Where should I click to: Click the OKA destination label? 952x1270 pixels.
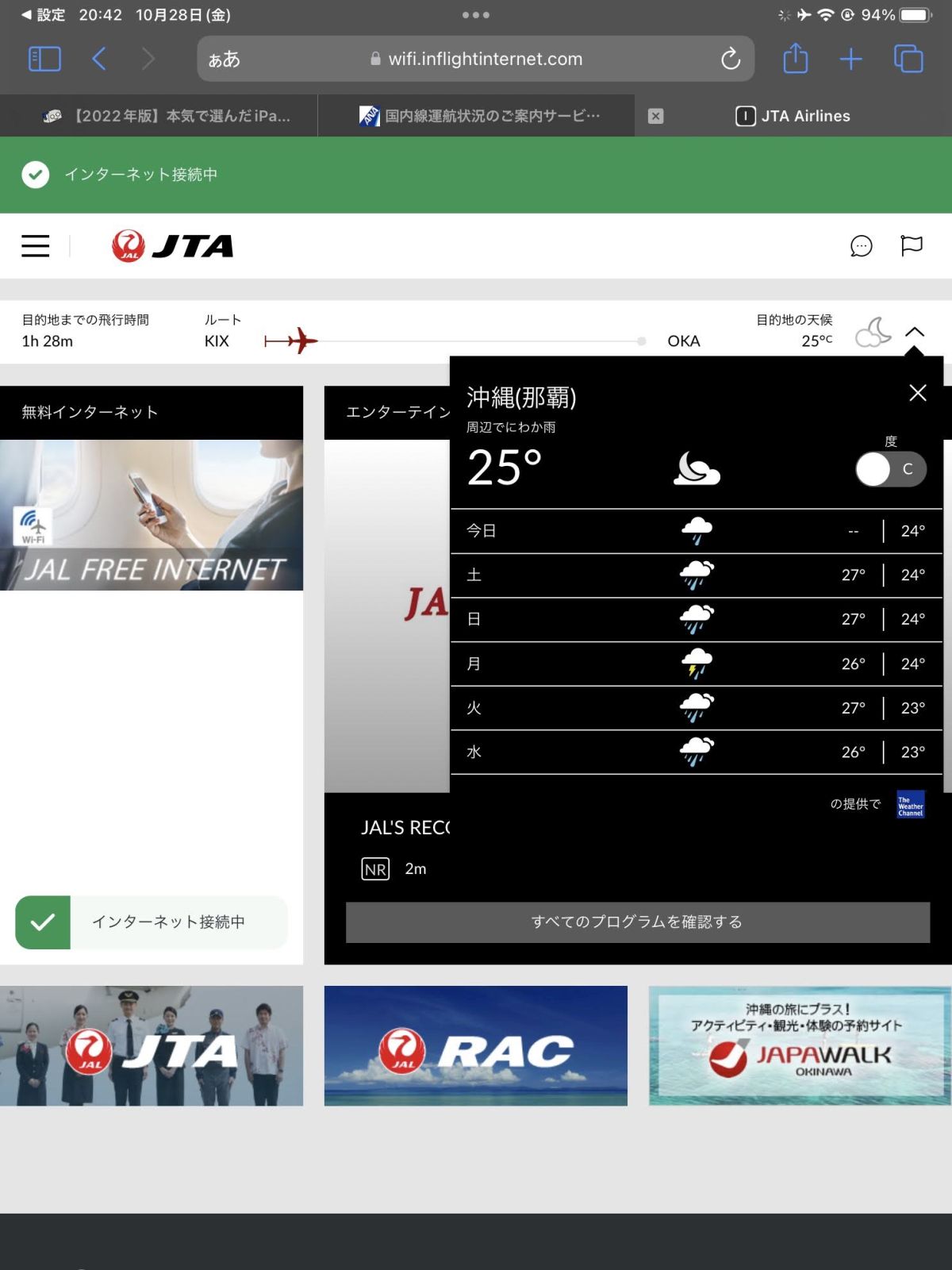coord(684,341)
